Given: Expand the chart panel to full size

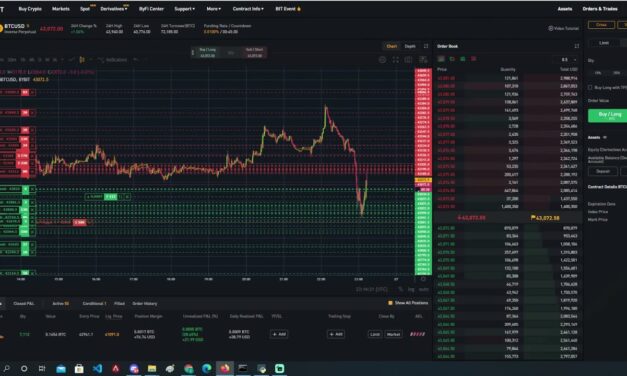Looking at the screenshot, I should click(x=426, y=46).
